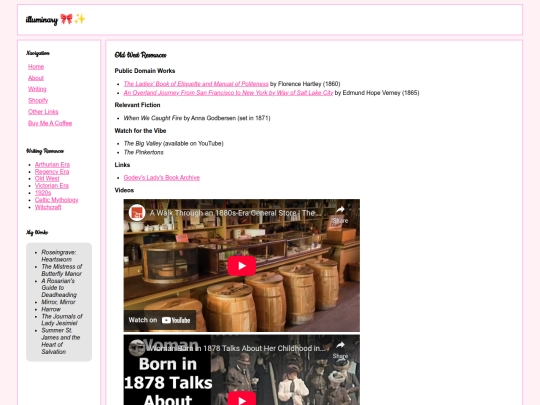Image resolution: width=540 pixels, height=405 pixels.
Task: Visit Godey's Lady's Book Archive
Action: pyautogui.click(x=162, y=178)
